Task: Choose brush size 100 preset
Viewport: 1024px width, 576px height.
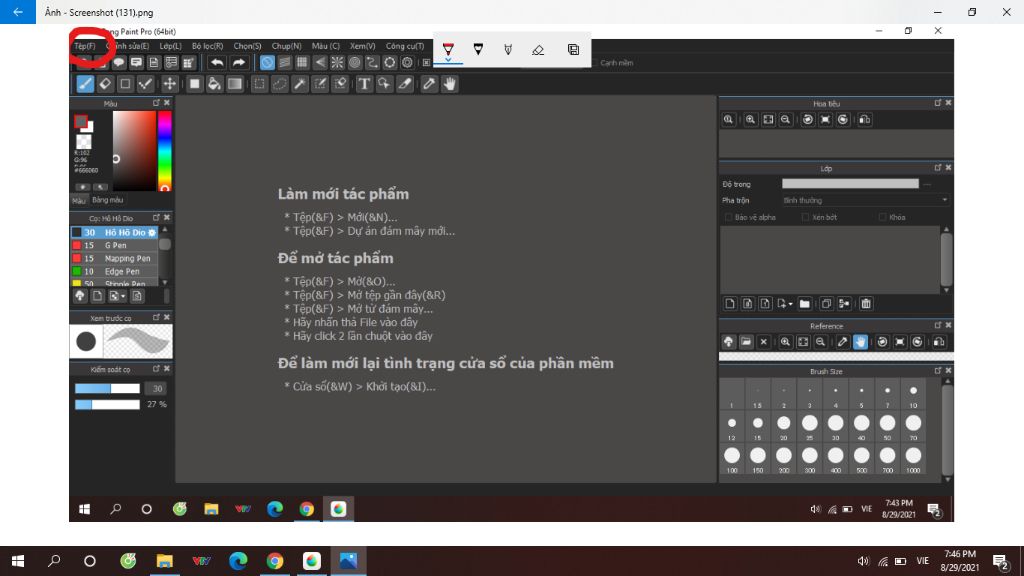Action: [x=732, y=456]
